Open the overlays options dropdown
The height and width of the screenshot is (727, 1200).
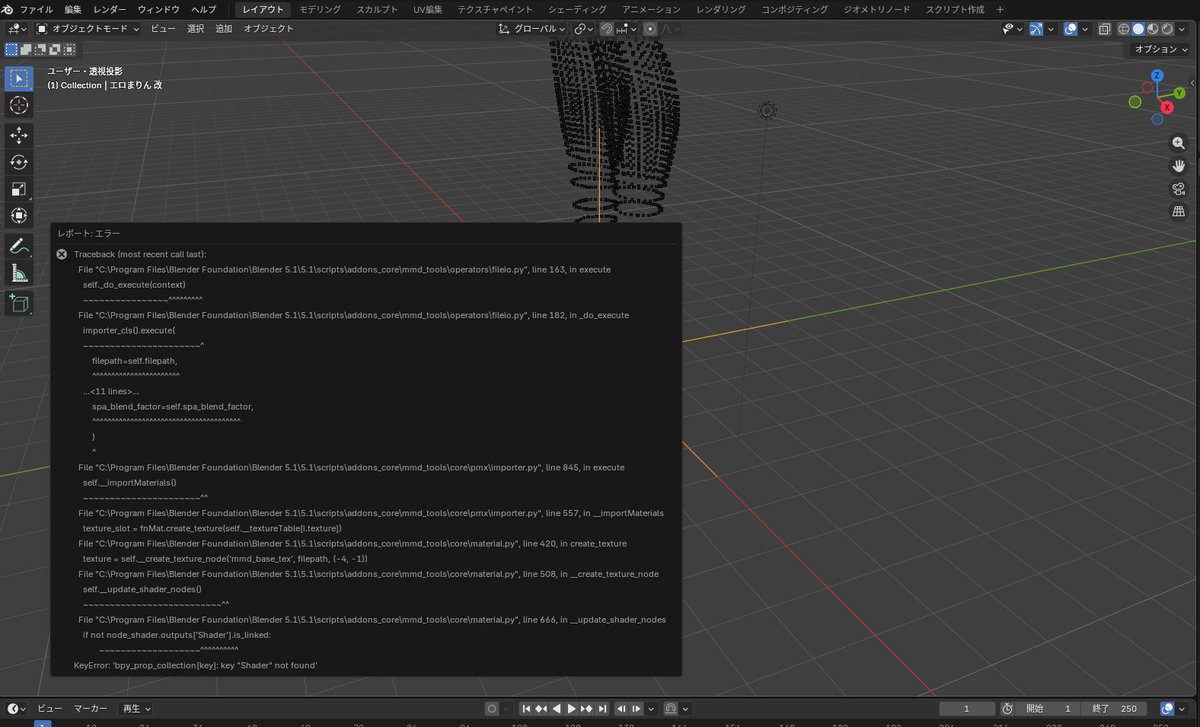1087,29
